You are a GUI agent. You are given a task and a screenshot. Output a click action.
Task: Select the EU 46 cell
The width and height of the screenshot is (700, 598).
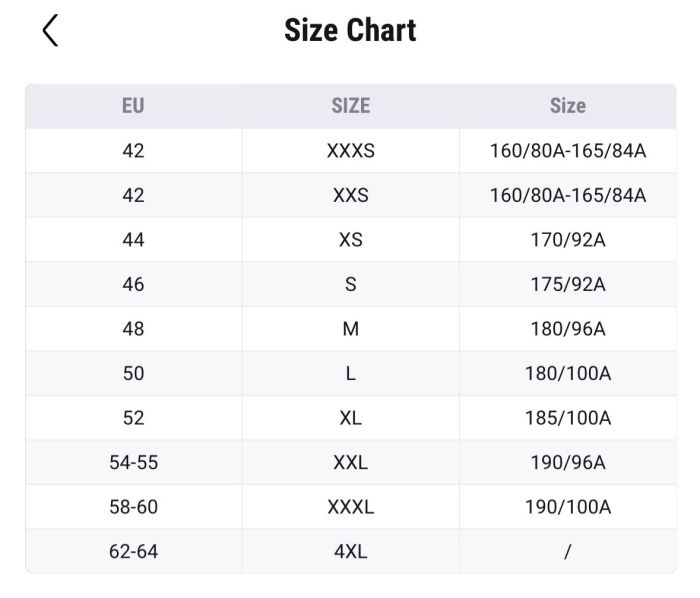coord(133,284)
